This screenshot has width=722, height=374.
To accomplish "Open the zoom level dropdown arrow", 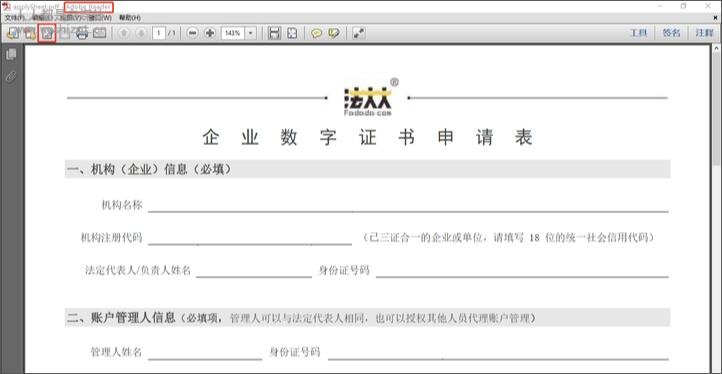I will point(251,33).
